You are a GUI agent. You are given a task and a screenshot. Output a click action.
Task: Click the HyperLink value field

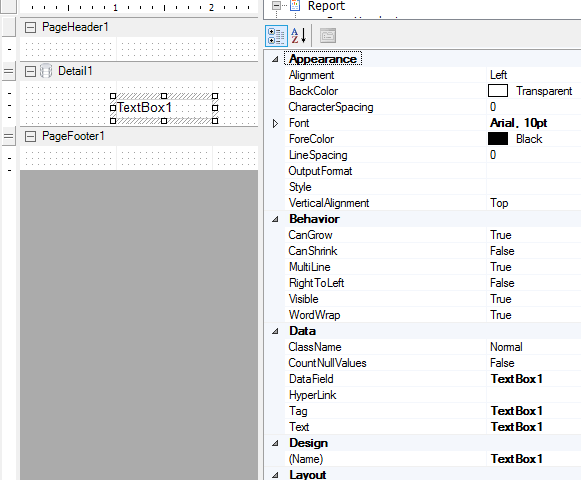pyautogui.click(x=534, y=395)
